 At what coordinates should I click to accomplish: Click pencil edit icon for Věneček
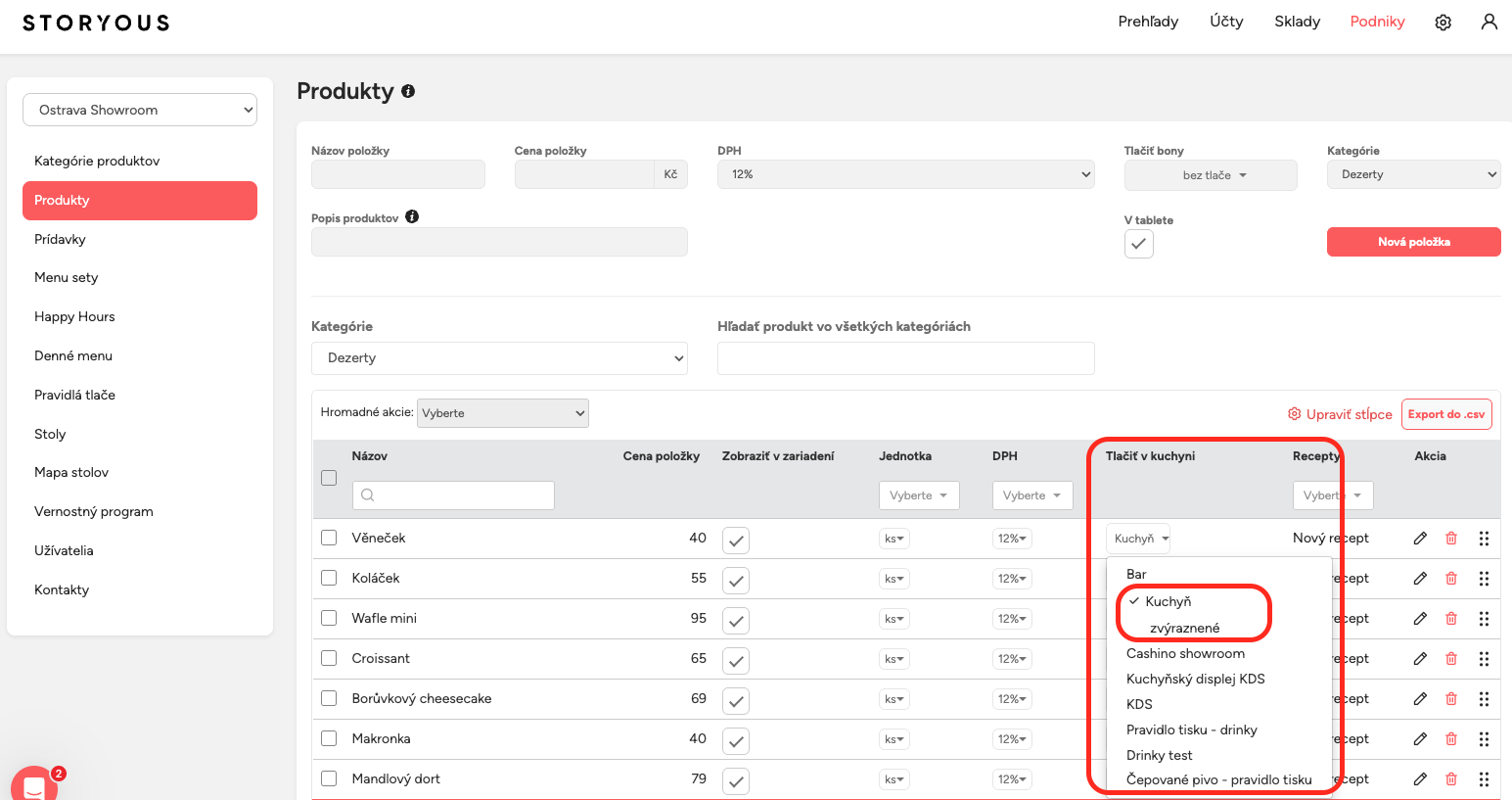1420,538
